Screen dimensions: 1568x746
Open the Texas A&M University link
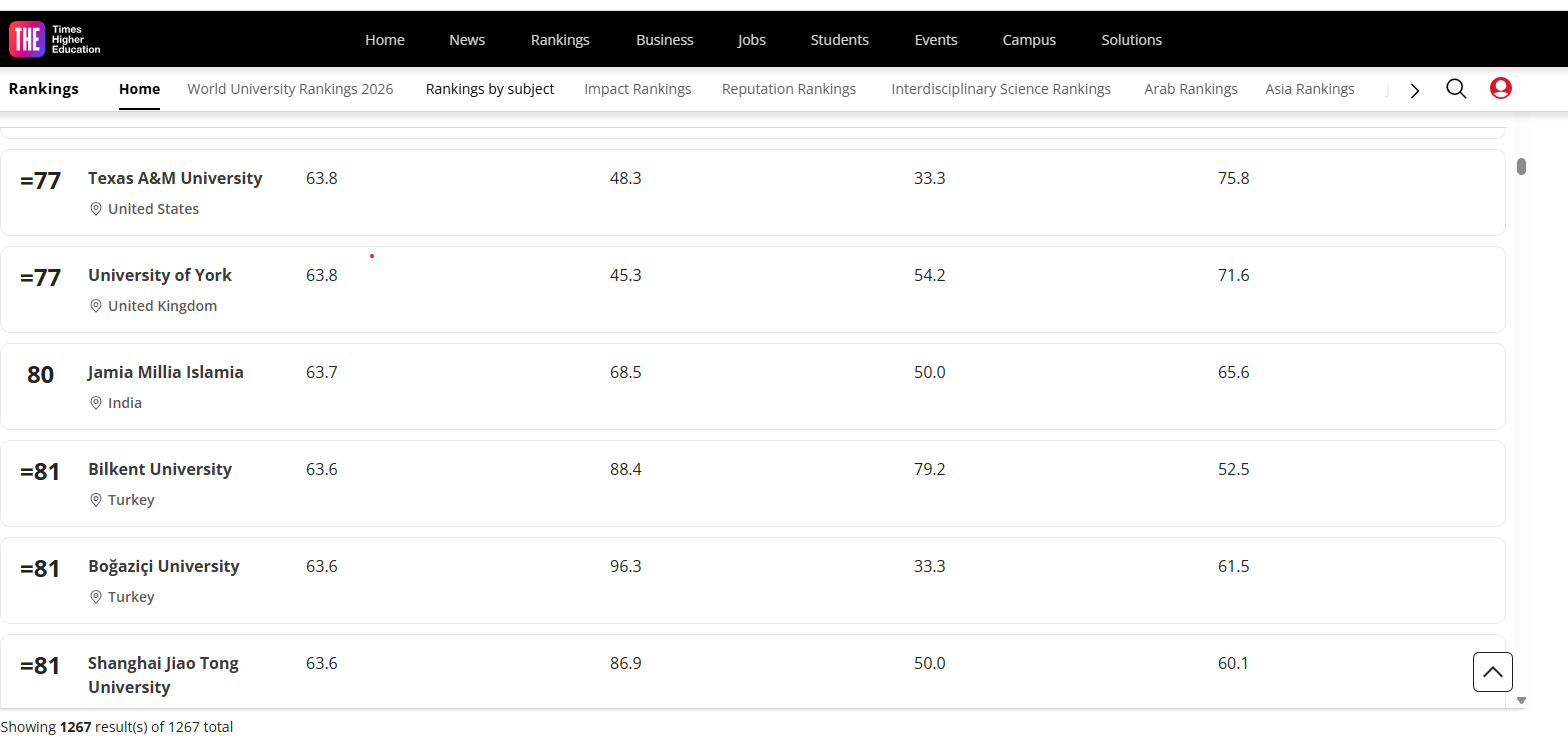pos(175,178)
